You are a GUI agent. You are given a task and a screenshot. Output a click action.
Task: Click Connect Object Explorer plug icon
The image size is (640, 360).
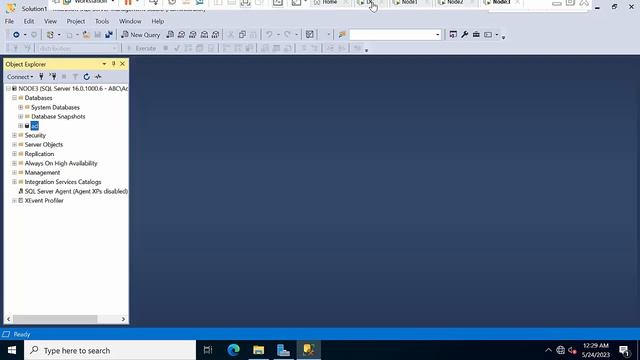tap(41, 76)
